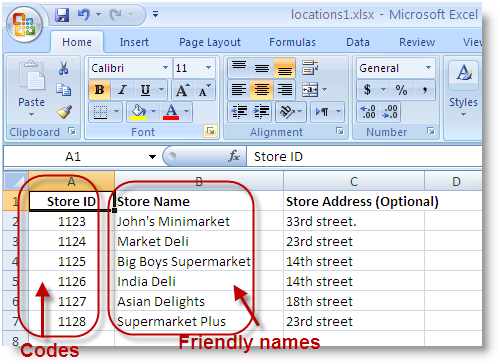This screenshot has width=500, height=364.
Task: Click Increase Decimal
Action: pyautogui.click(x=368, y=112)
